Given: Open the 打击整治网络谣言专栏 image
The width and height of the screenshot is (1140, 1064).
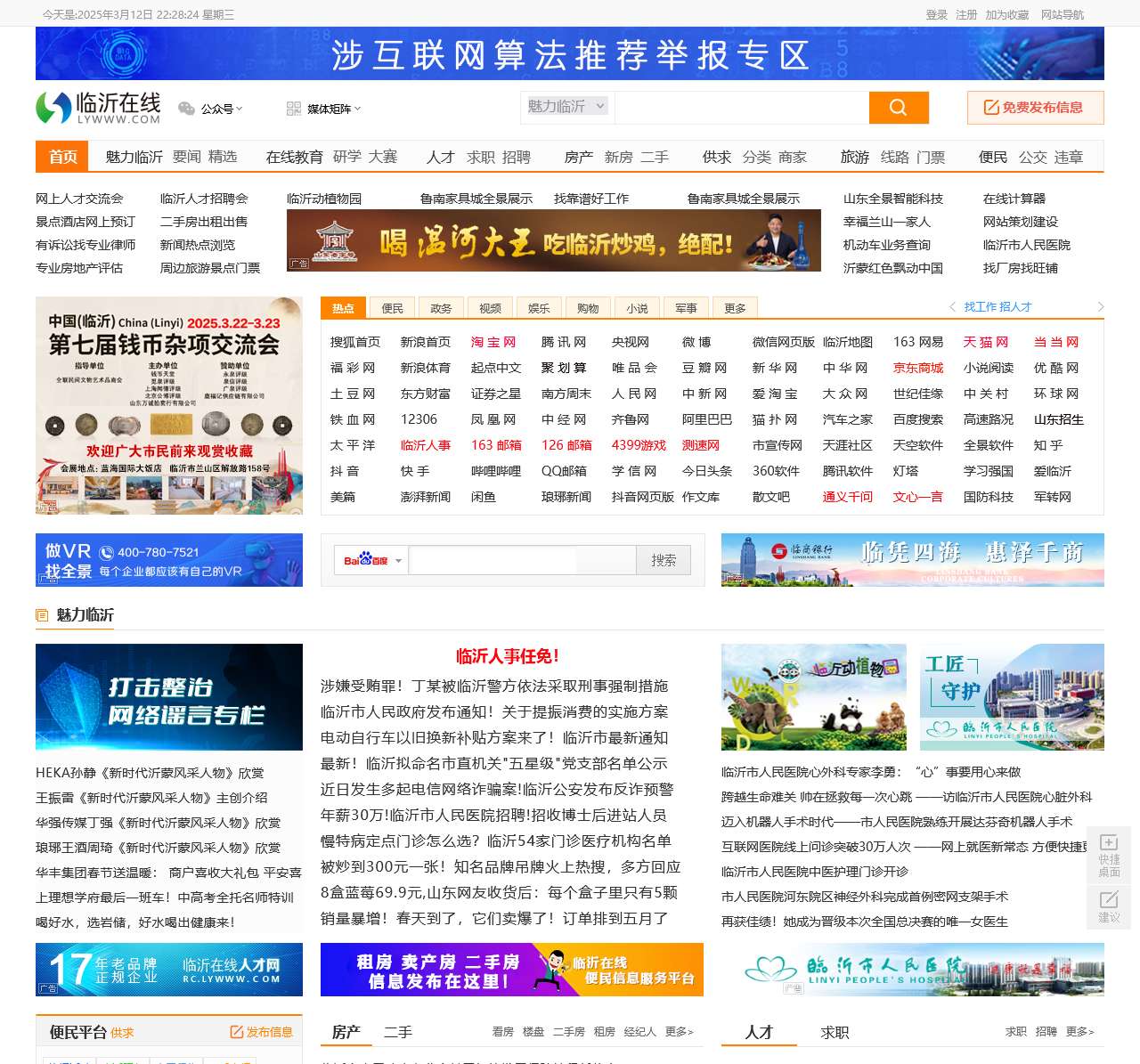Looking at the screenshot, I should (x=169, y=697).
